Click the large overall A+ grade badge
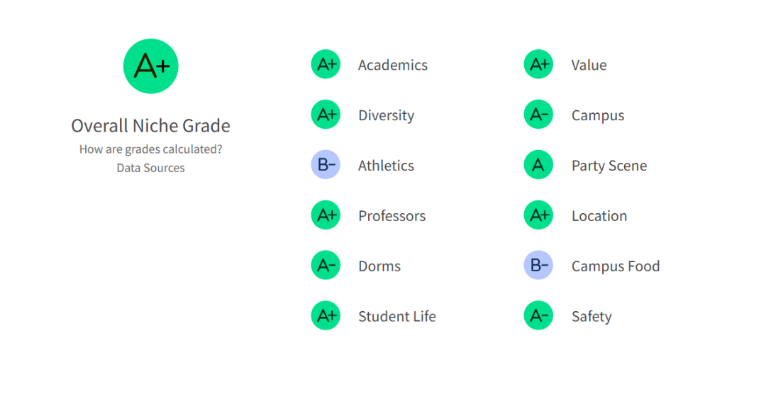The image size is (768, 408). (x=150, y=66)
